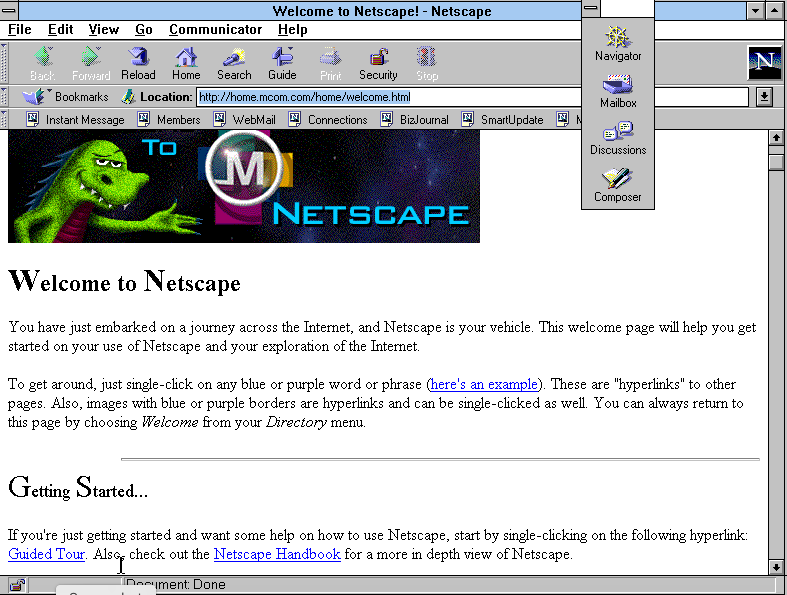Open the Edit menu

pos(60,30)
